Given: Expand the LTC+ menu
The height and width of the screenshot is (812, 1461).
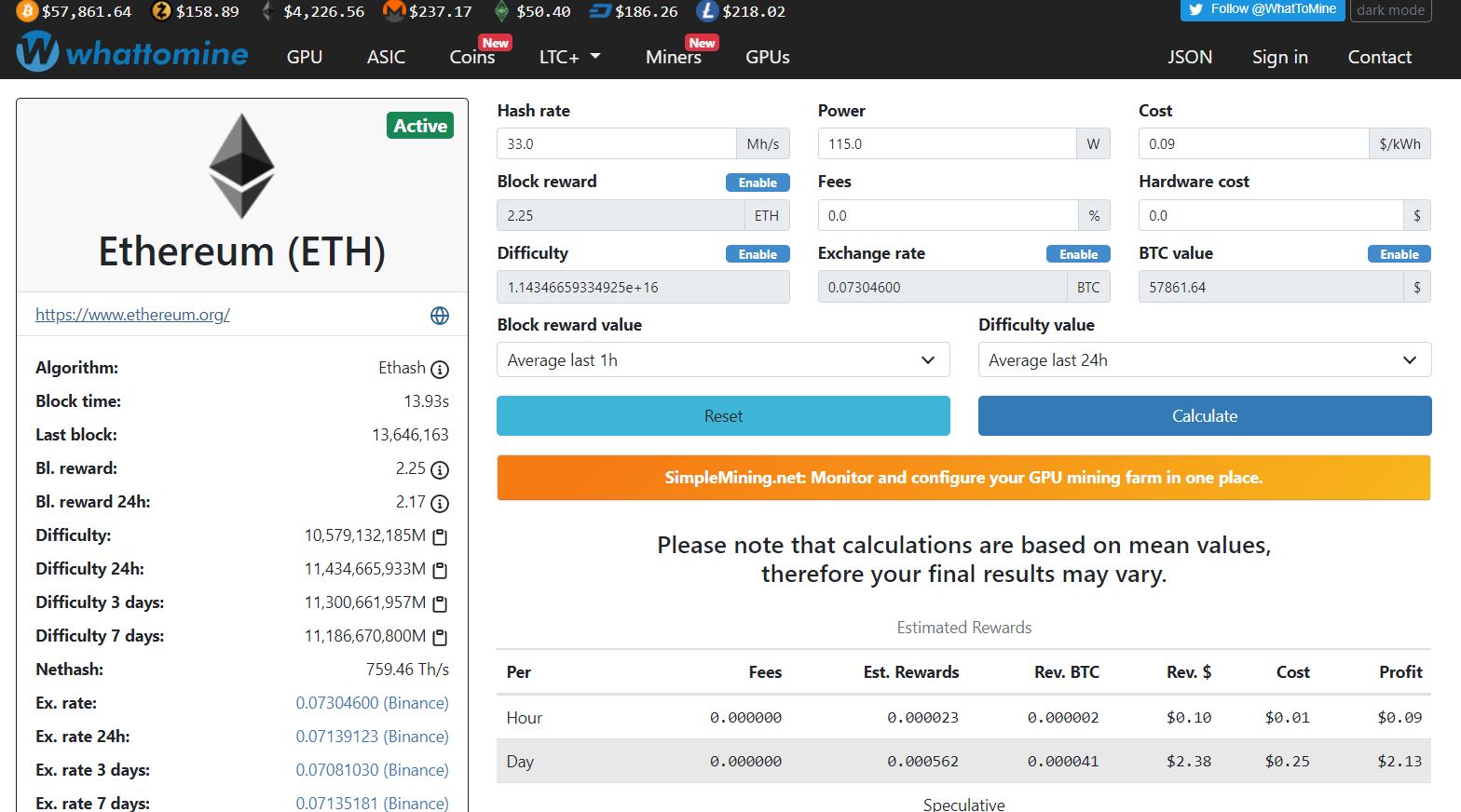Looking at the screenshot, I should (570, 57).
